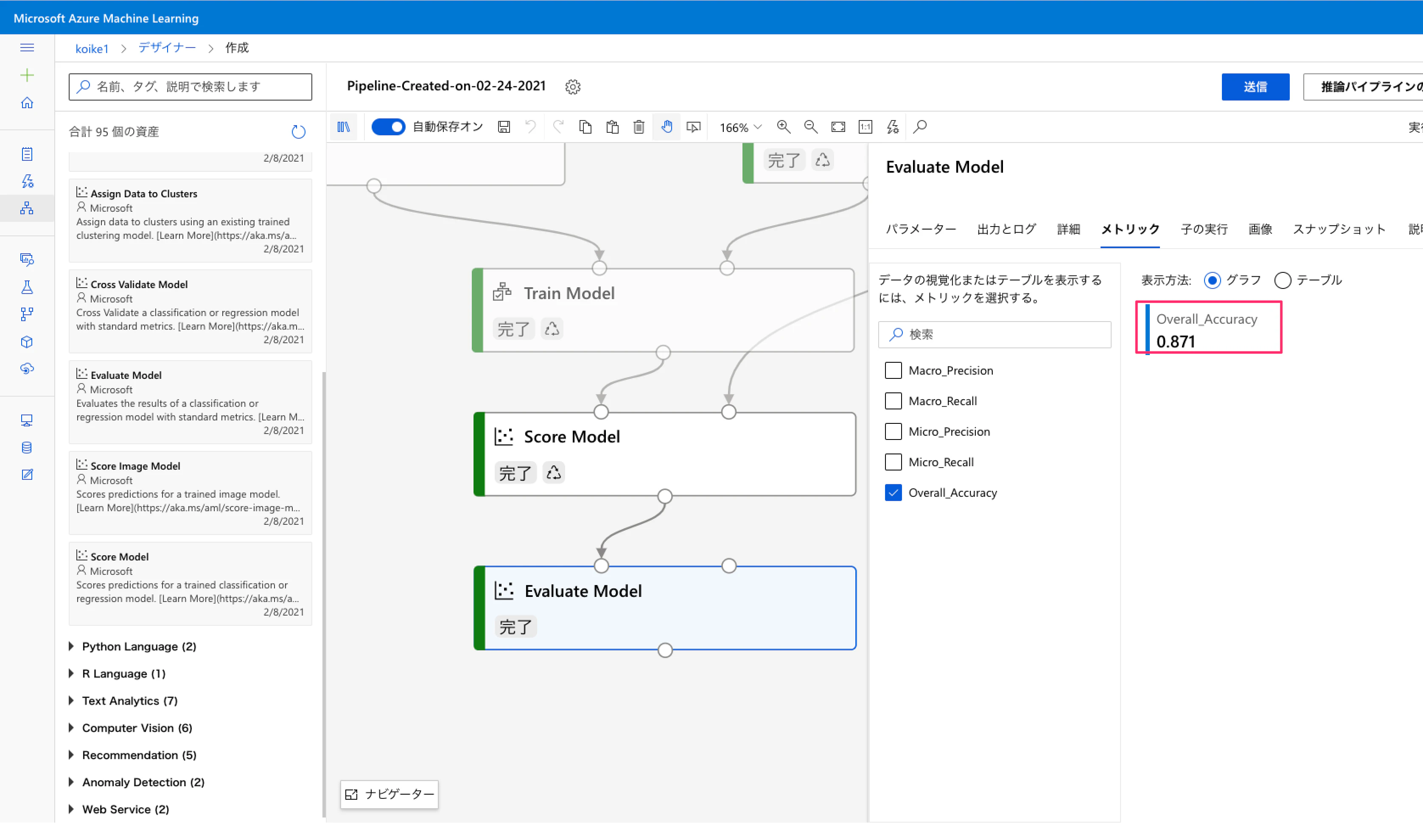The image size is (1423, 840).
Task: Expand the R Language category
Action: 71,674
